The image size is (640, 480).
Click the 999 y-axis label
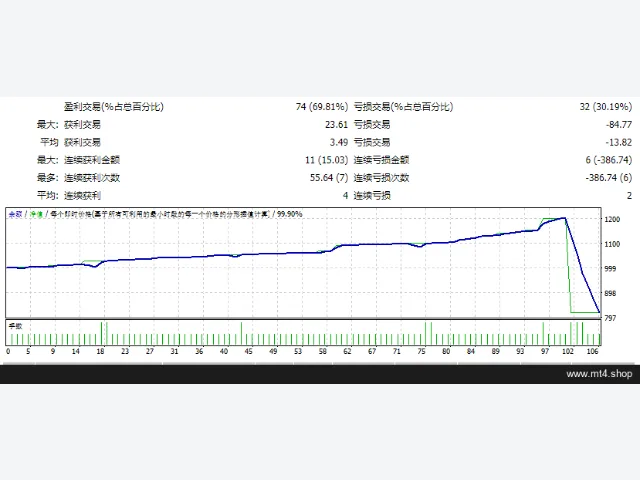(x=610, y=269)
